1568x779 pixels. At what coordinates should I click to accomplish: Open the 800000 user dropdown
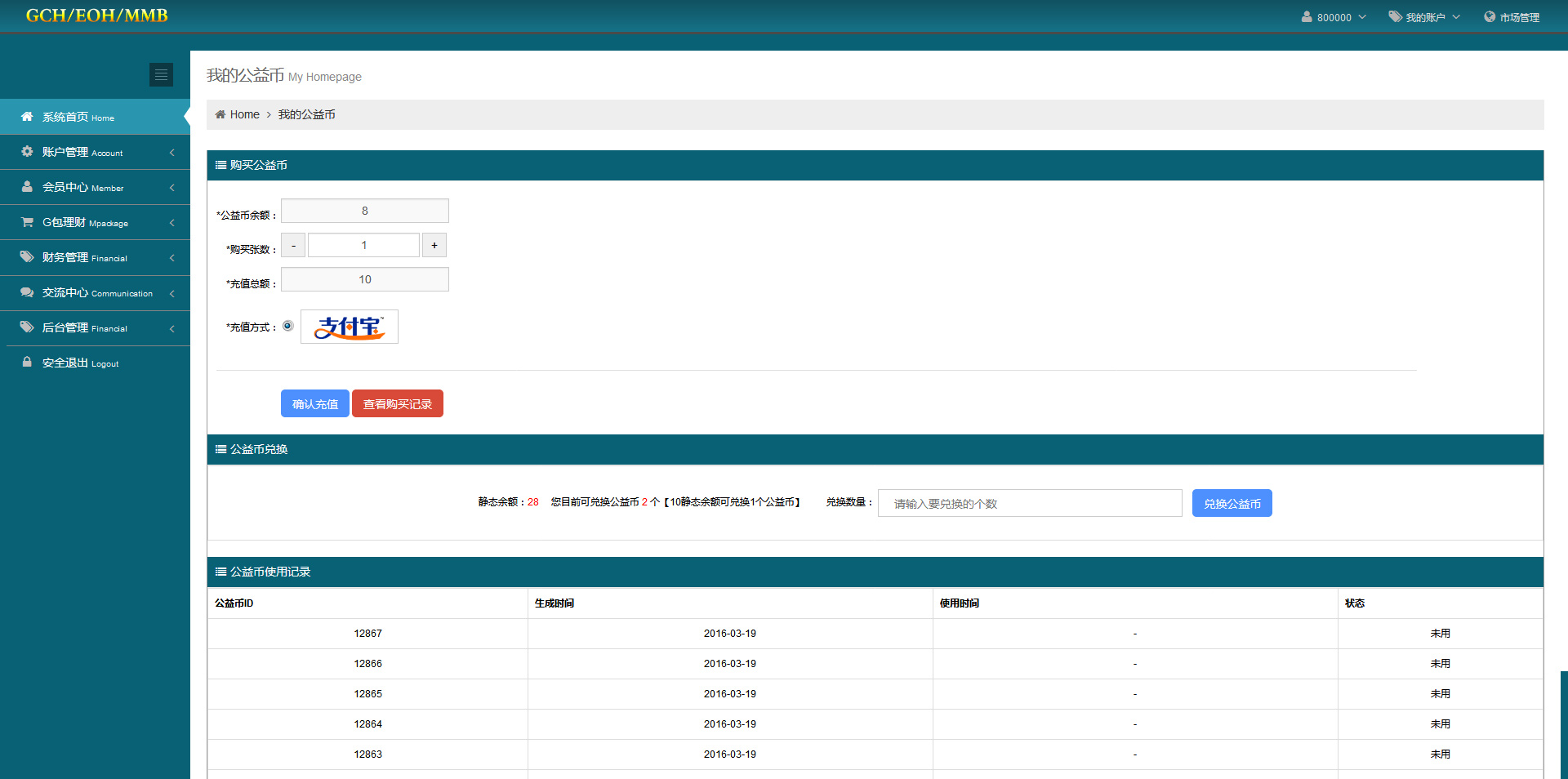coord(1334,17)
